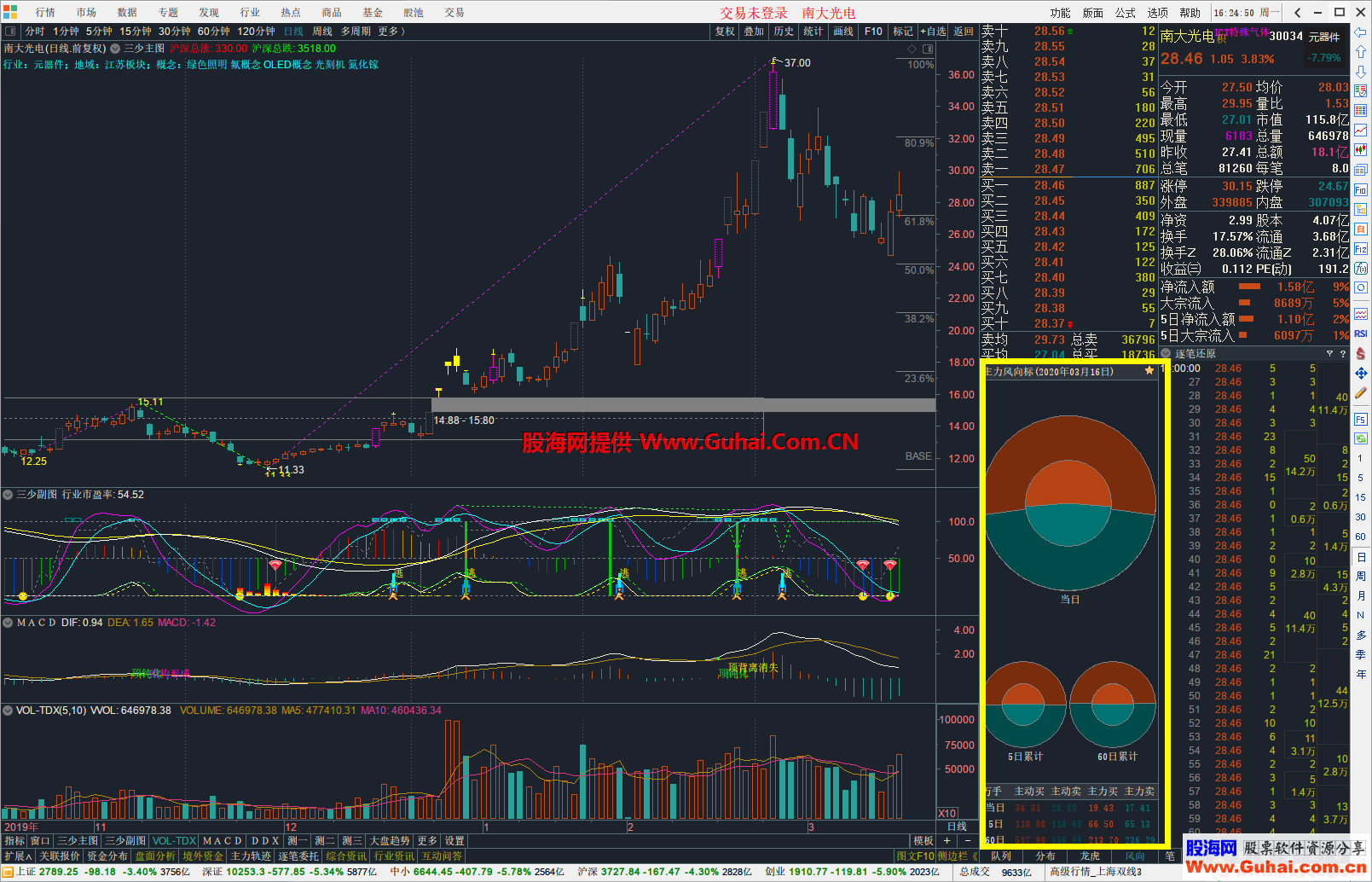This screenshot has width=1372, height=882.
Task: Click the 统计 statistics button
Action: (813, 32)
